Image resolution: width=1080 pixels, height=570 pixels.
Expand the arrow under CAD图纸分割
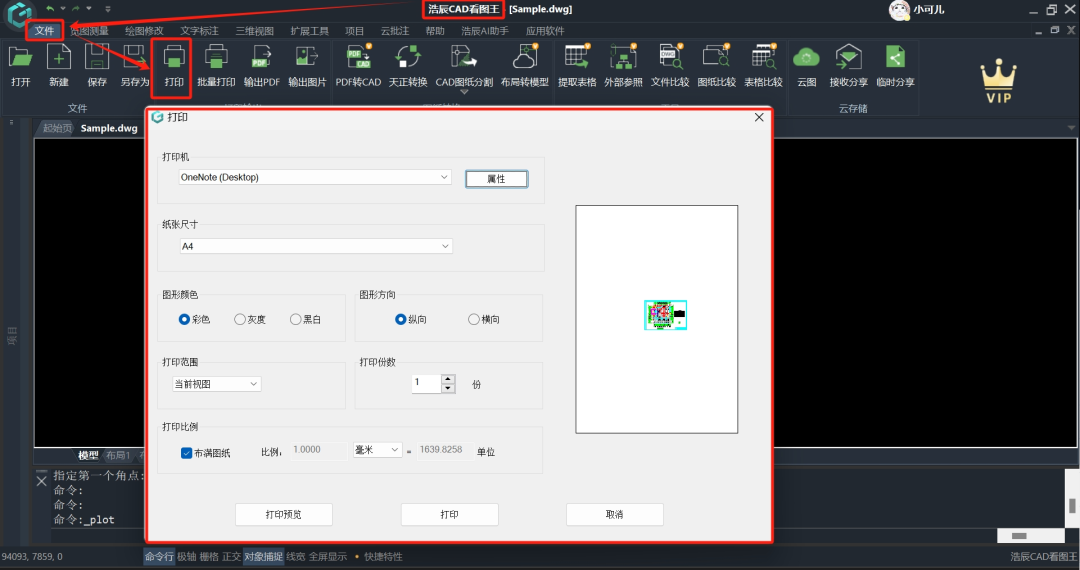pos(464,92)
